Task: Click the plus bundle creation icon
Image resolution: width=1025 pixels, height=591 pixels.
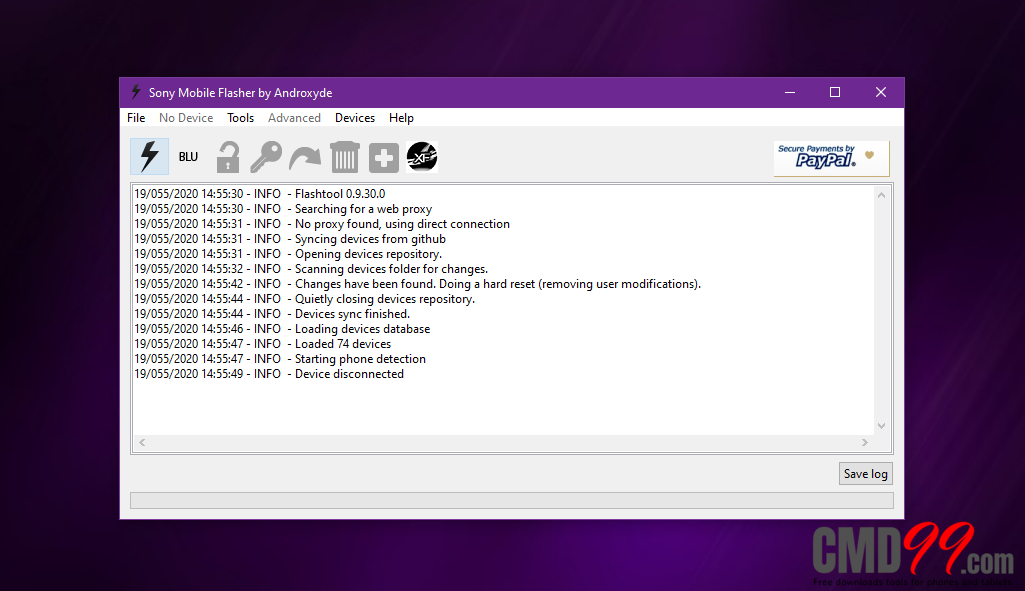Action: (384, 158)
